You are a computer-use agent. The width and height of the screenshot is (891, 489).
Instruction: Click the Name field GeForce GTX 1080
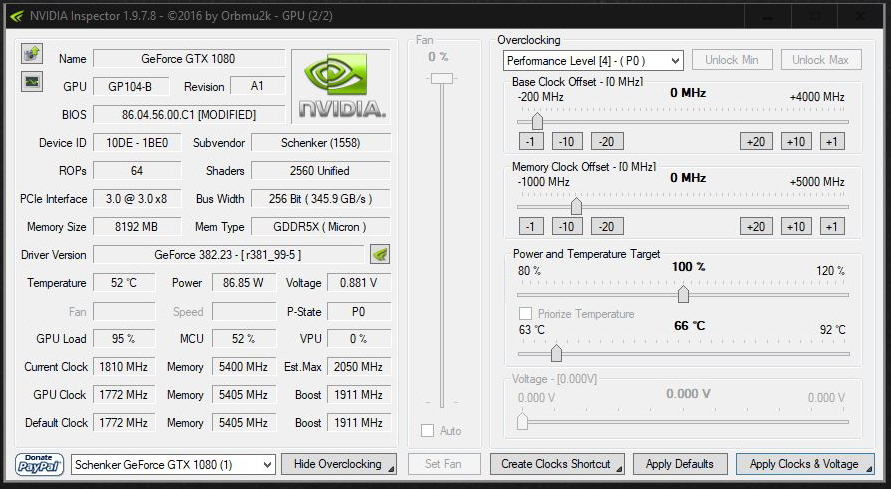[189, 58]
